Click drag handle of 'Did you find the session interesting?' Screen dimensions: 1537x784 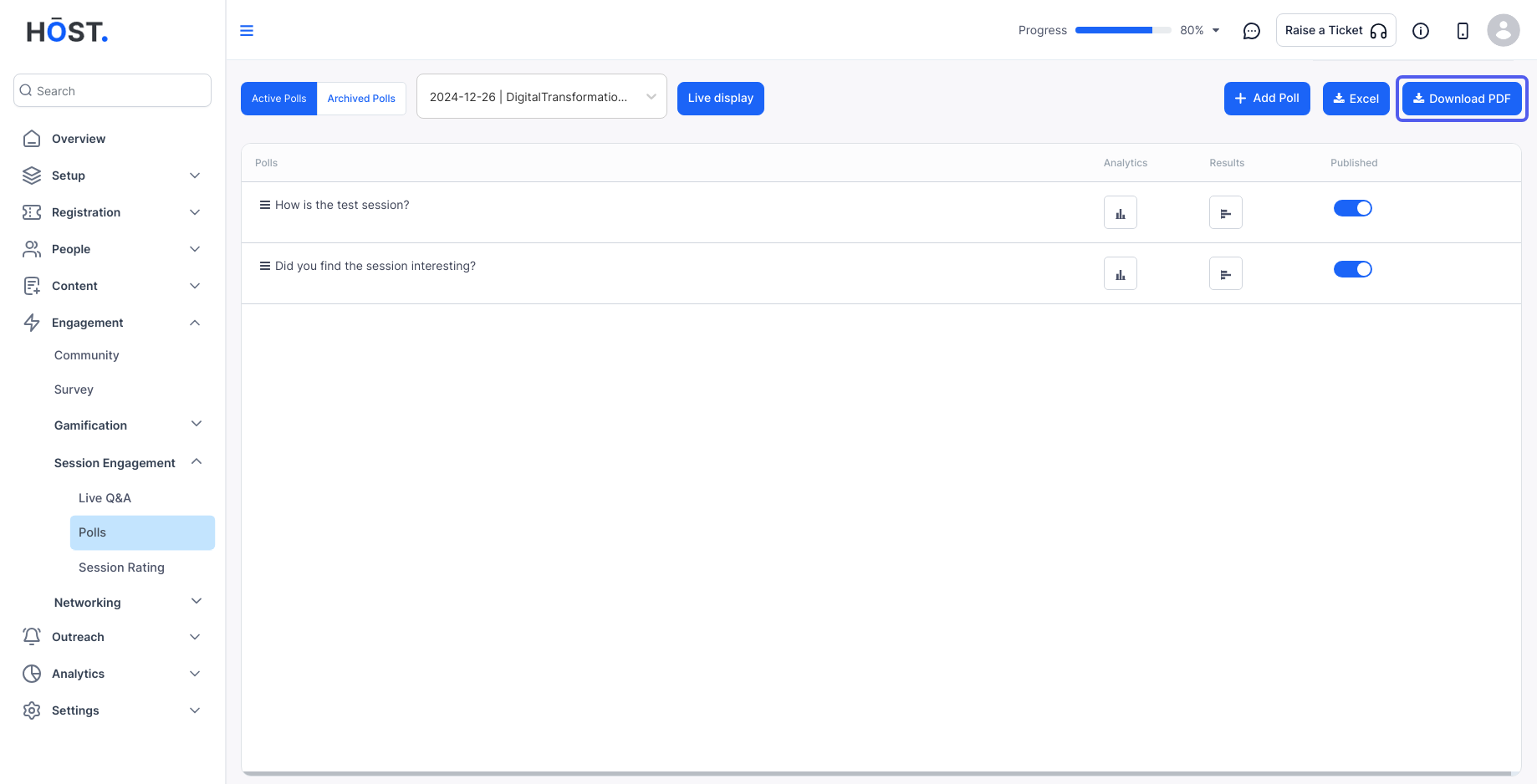coord(264,266)
